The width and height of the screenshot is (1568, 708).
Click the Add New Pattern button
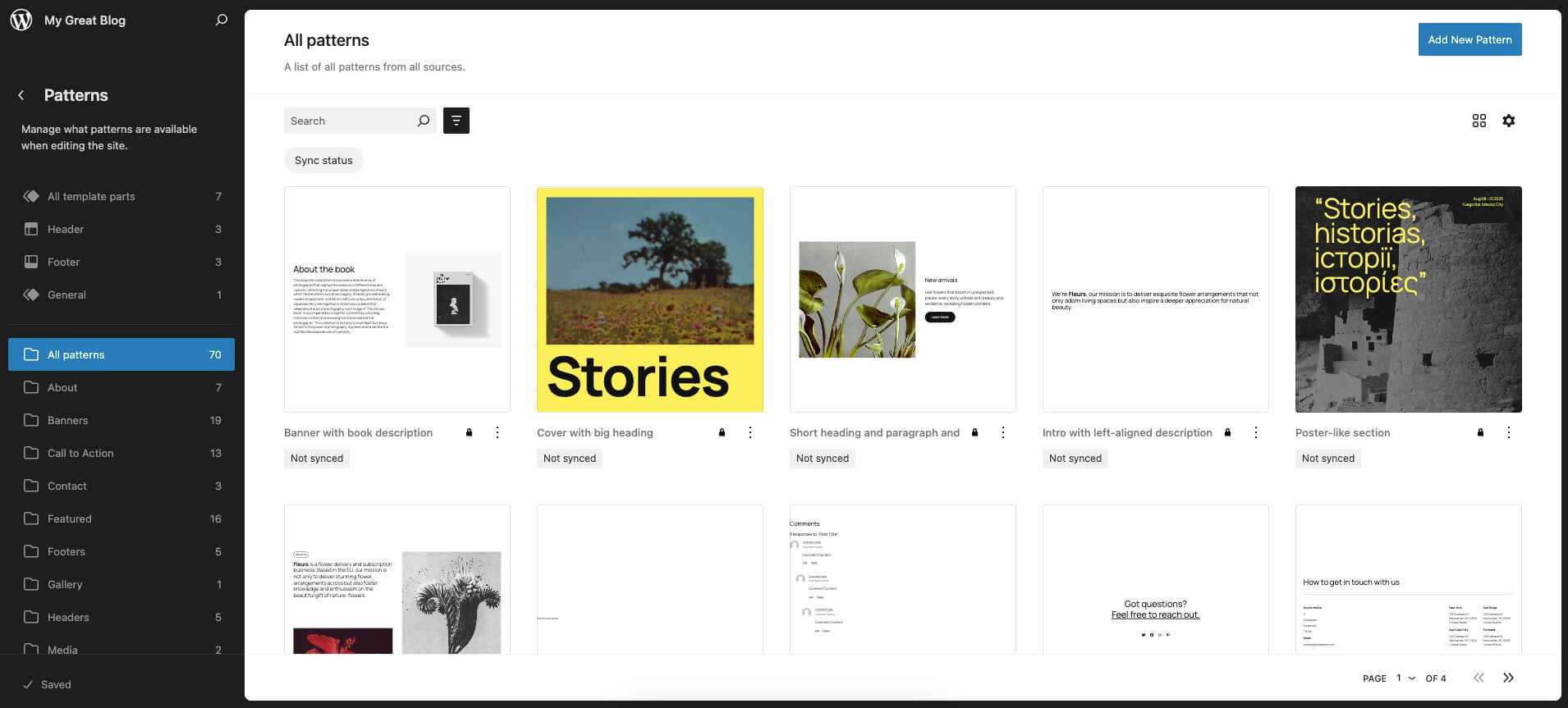(x=1469, y=39)
